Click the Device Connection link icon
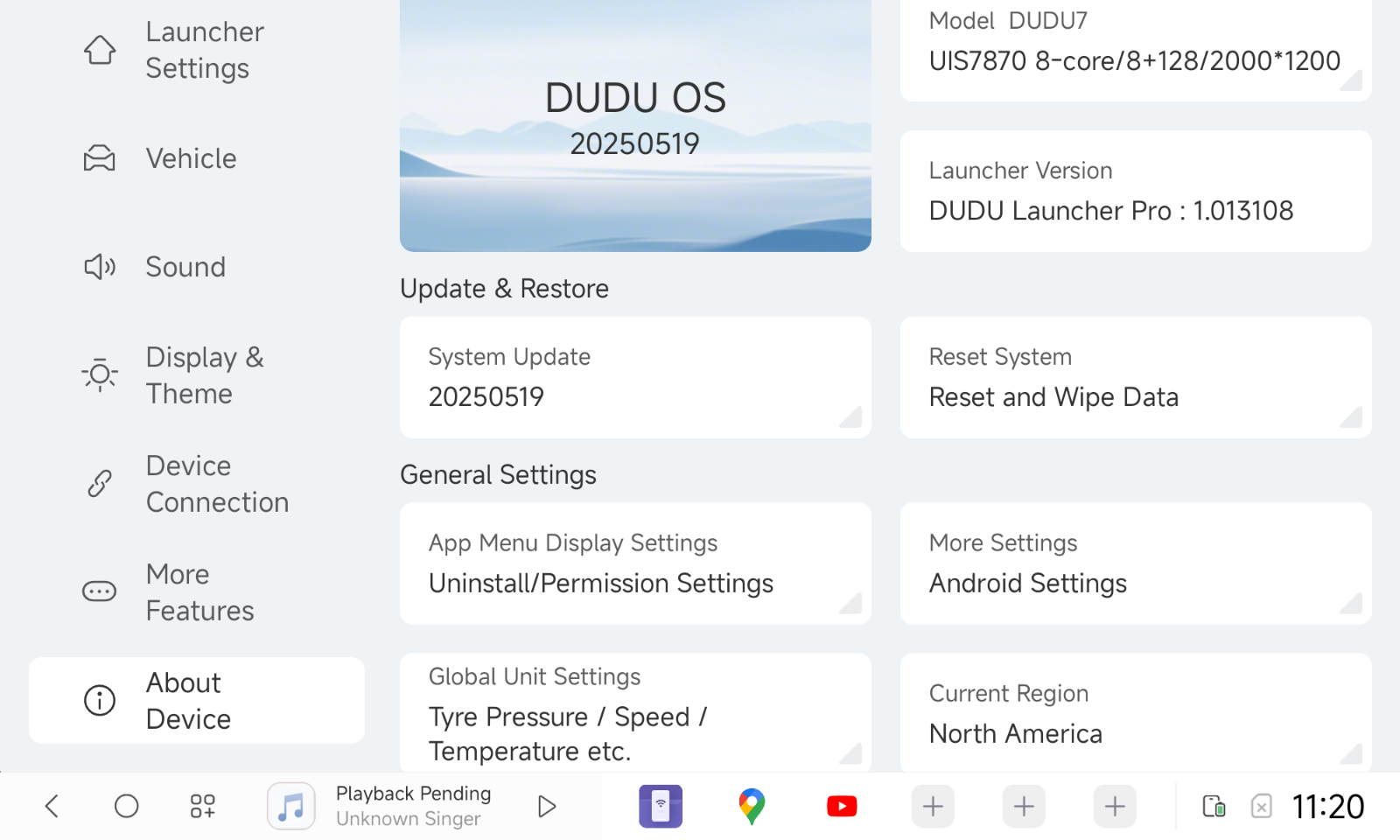 (x=100, y=484)
